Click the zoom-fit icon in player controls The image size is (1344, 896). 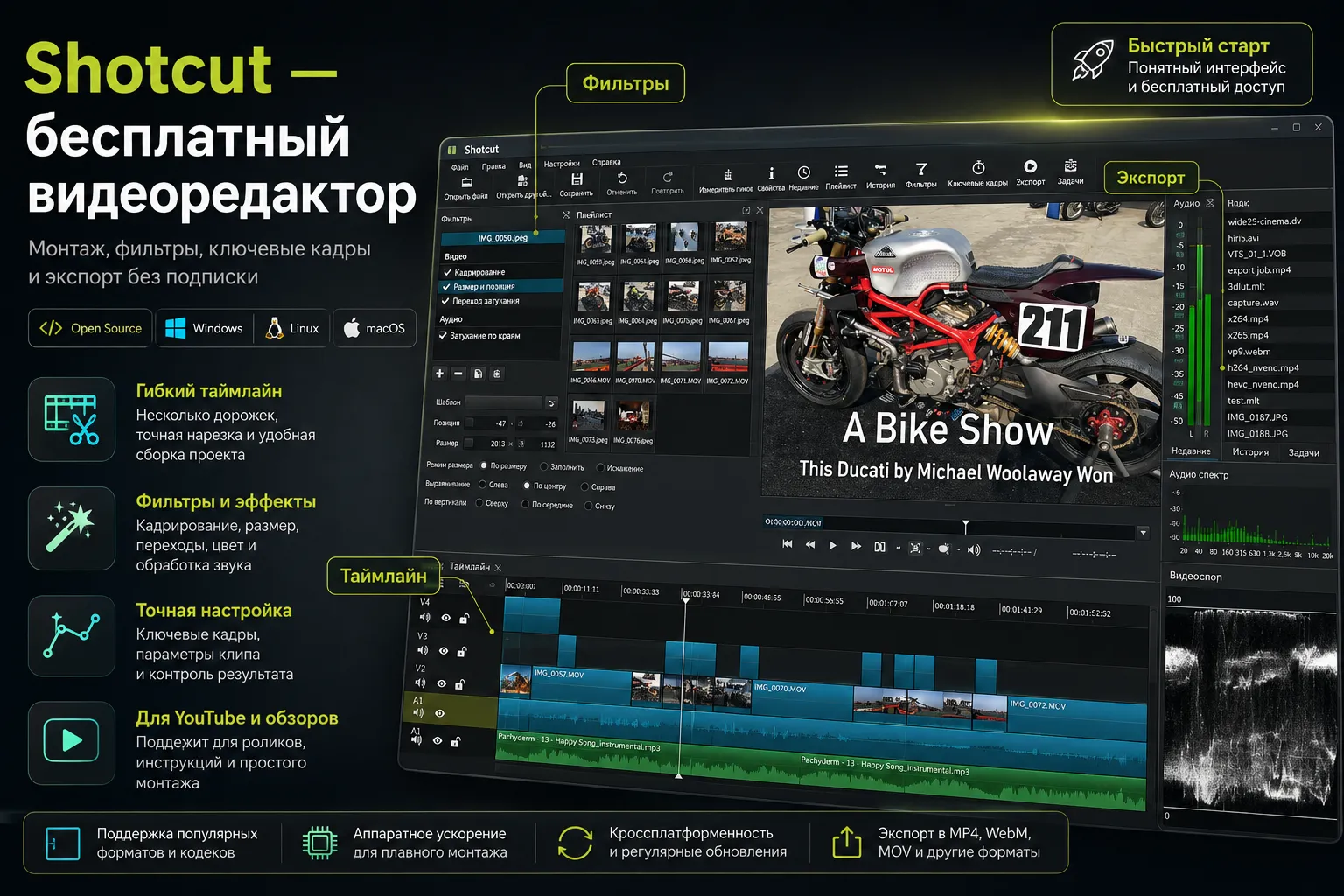tap(915, 548)
